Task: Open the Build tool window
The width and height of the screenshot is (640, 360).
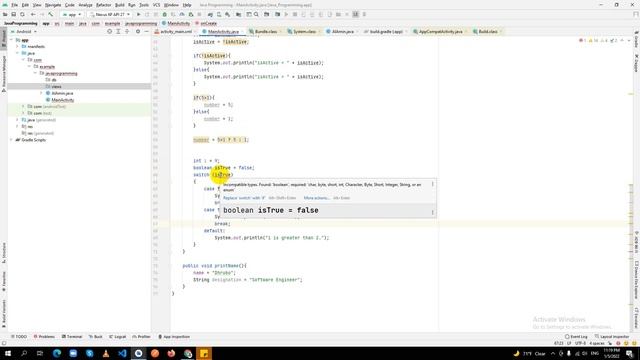Action: [96, 337]
